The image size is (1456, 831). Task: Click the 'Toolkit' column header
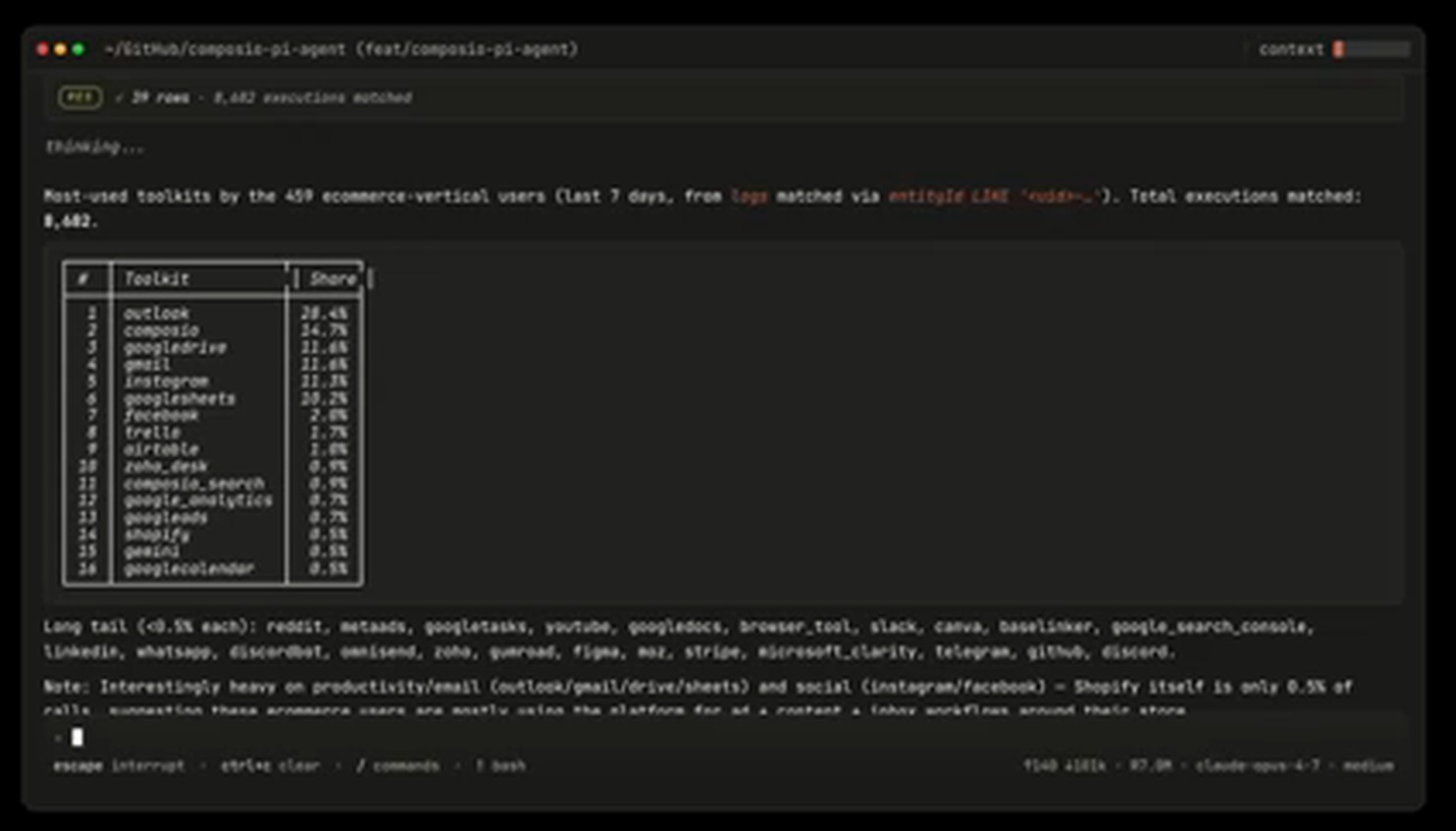point(157,279)
